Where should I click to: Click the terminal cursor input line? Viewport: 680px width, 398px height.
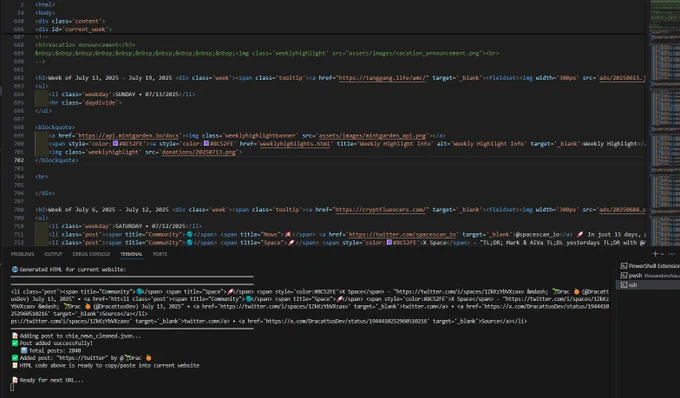(12, 388)
